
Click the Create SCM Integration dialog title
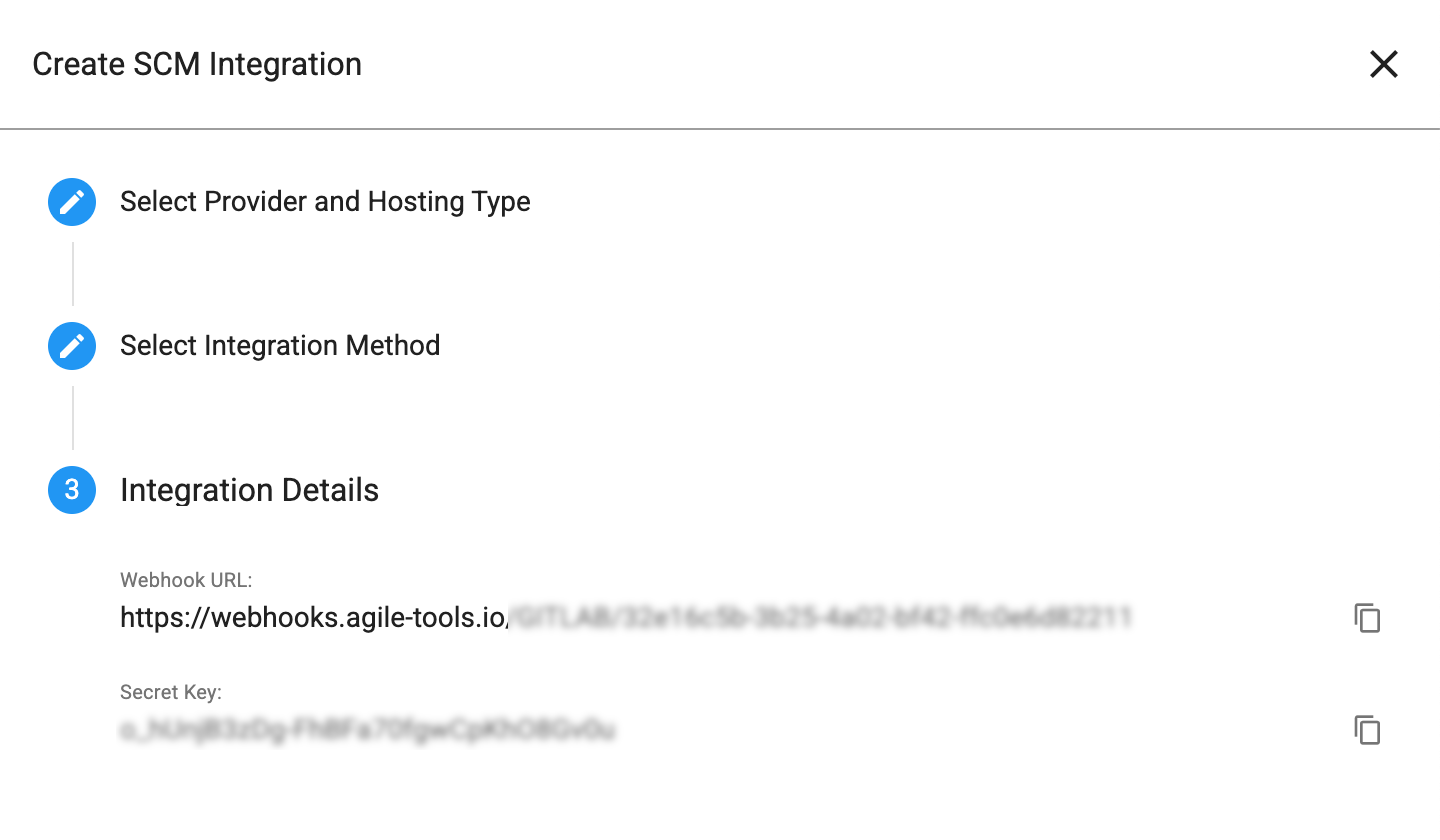[x=197, y=64]
